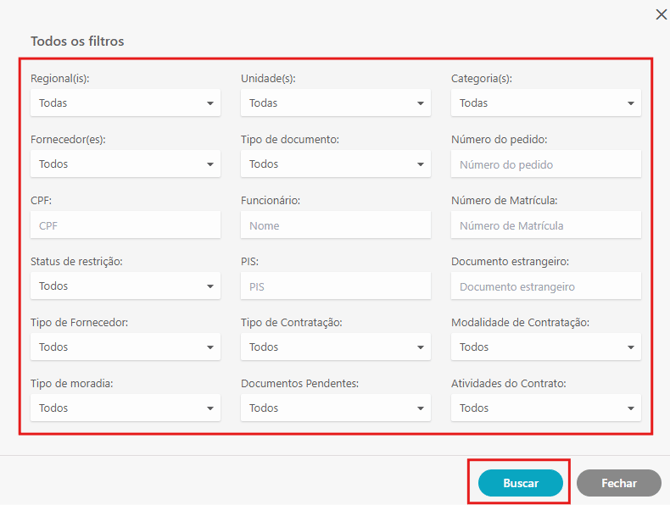Viewport: 670px width, 505px height.
Task: Close the Todos os filtros dialog with X
Action: tap(661, 15)
